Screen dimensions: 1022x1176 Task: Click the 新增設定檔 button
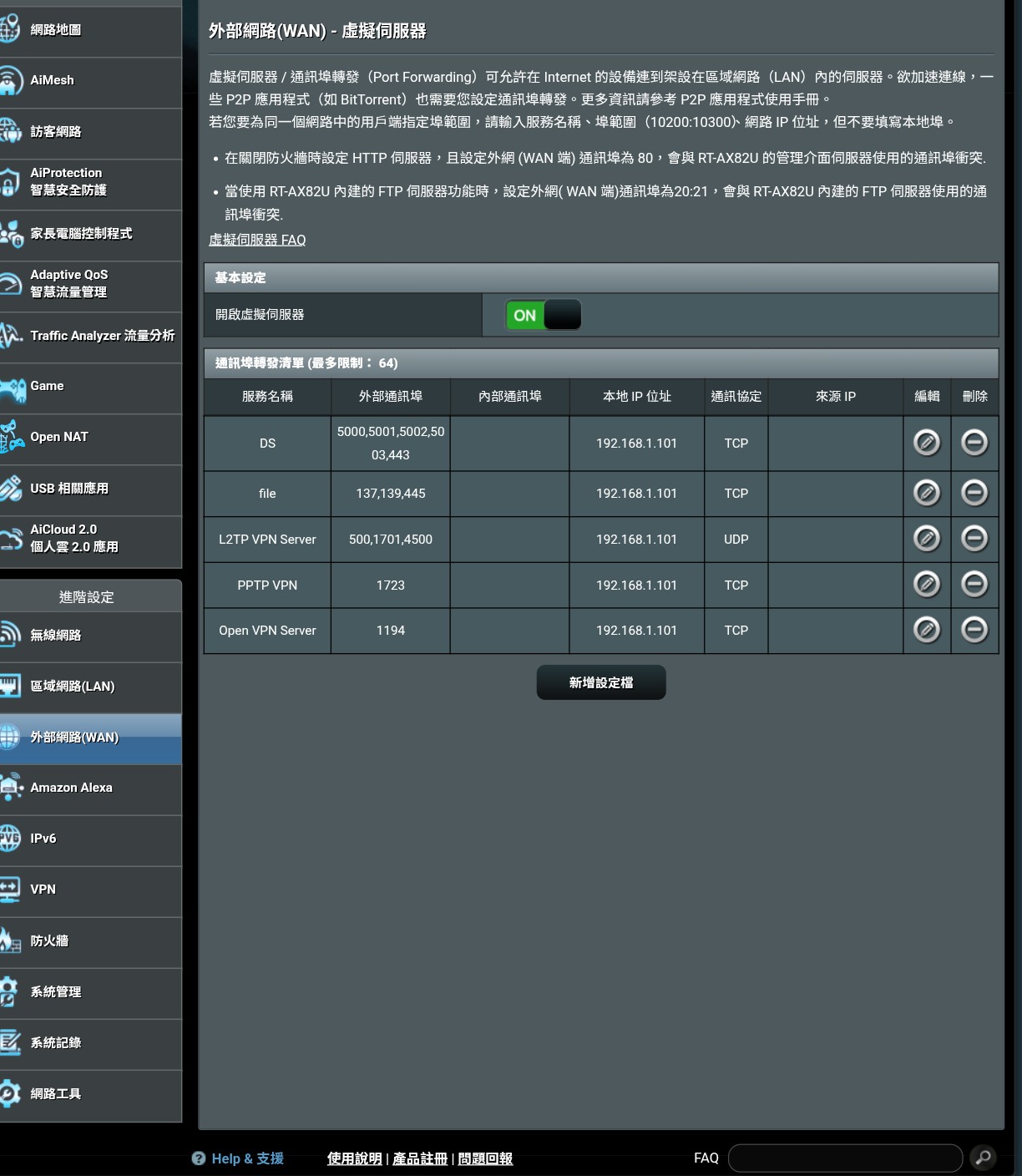pyautogui.click(x=600, y=682)
